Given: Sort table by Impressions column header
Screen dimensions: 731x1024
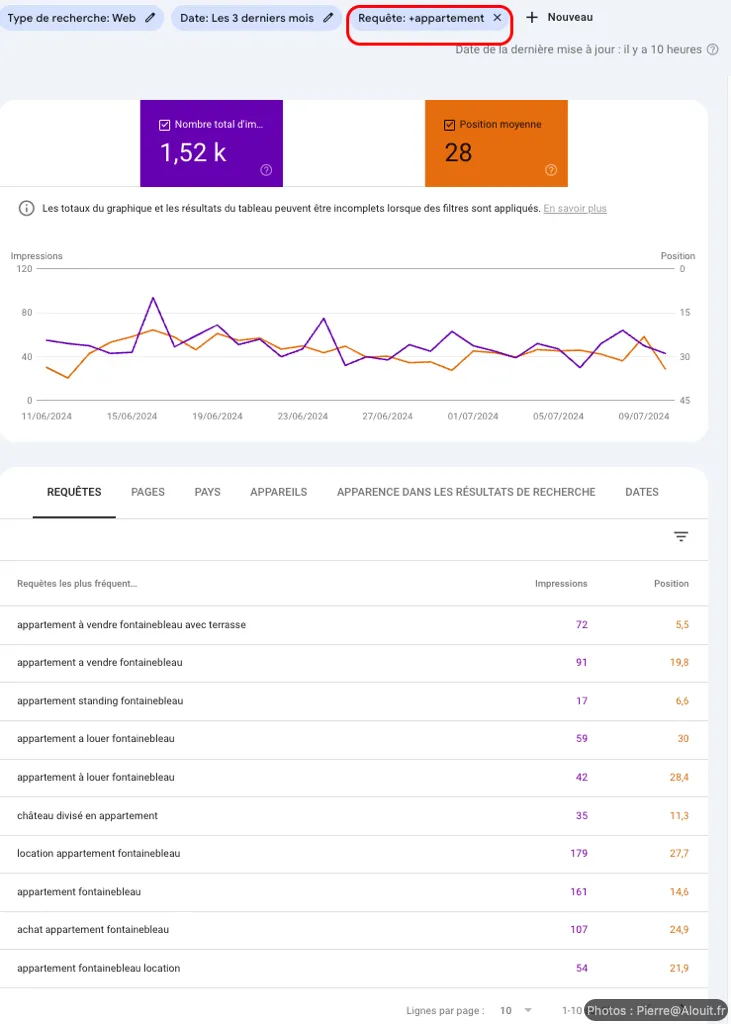Looking at the screenshot, I should pyautogui.click(x=561, y=583).
